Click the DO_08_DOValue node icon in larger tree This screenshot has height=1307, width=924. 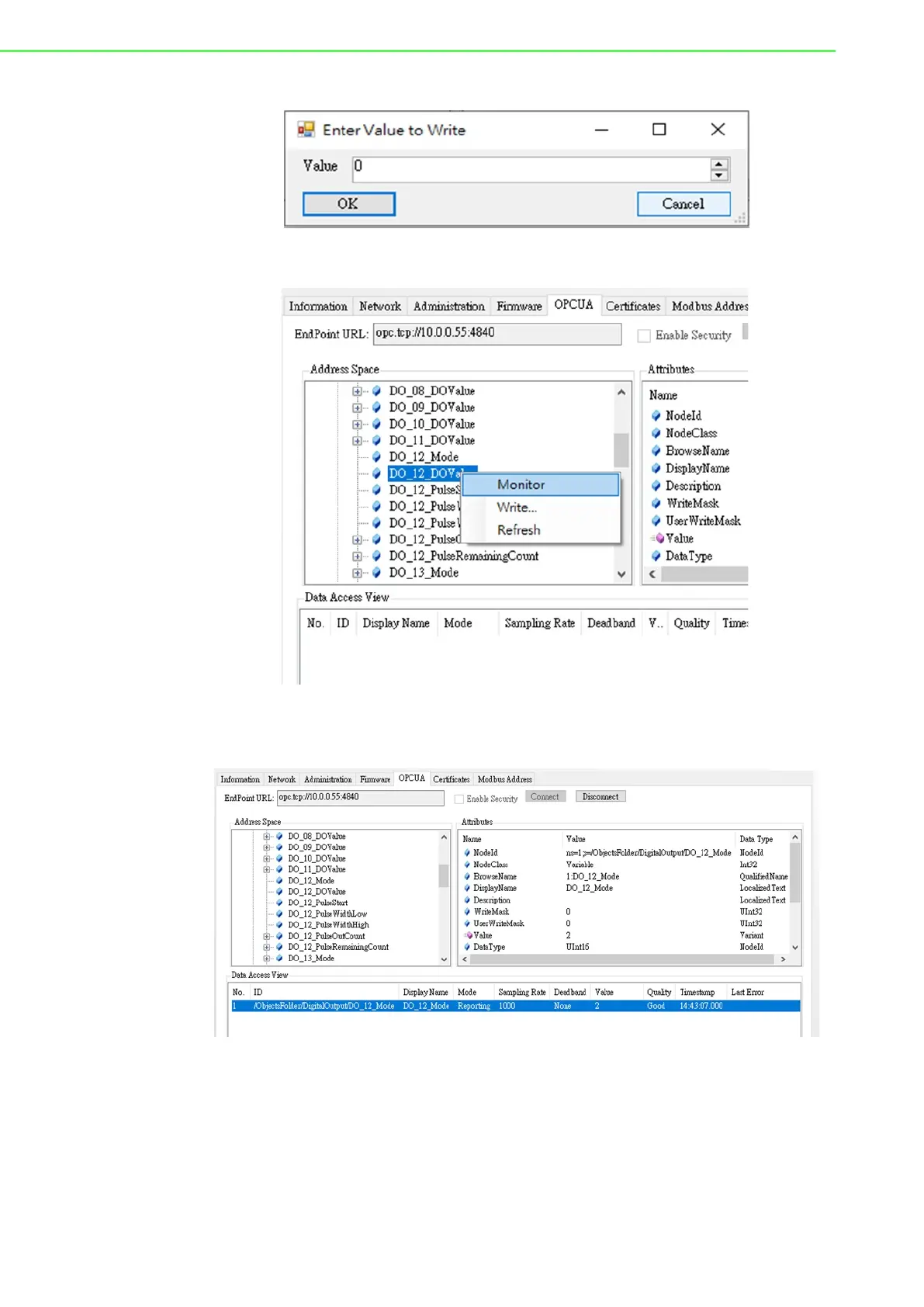[x=376, y=391]
